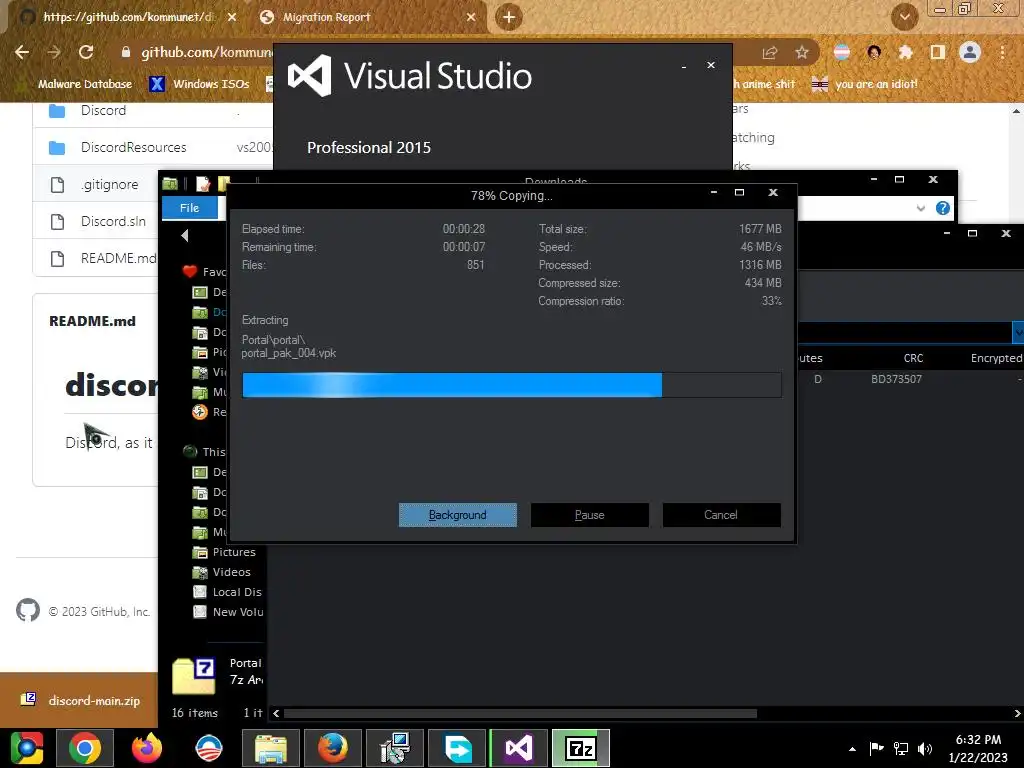Click the first Firefox taskbar icon
This screenshot has width=1024, height=768.
click(x=147, y=748)
